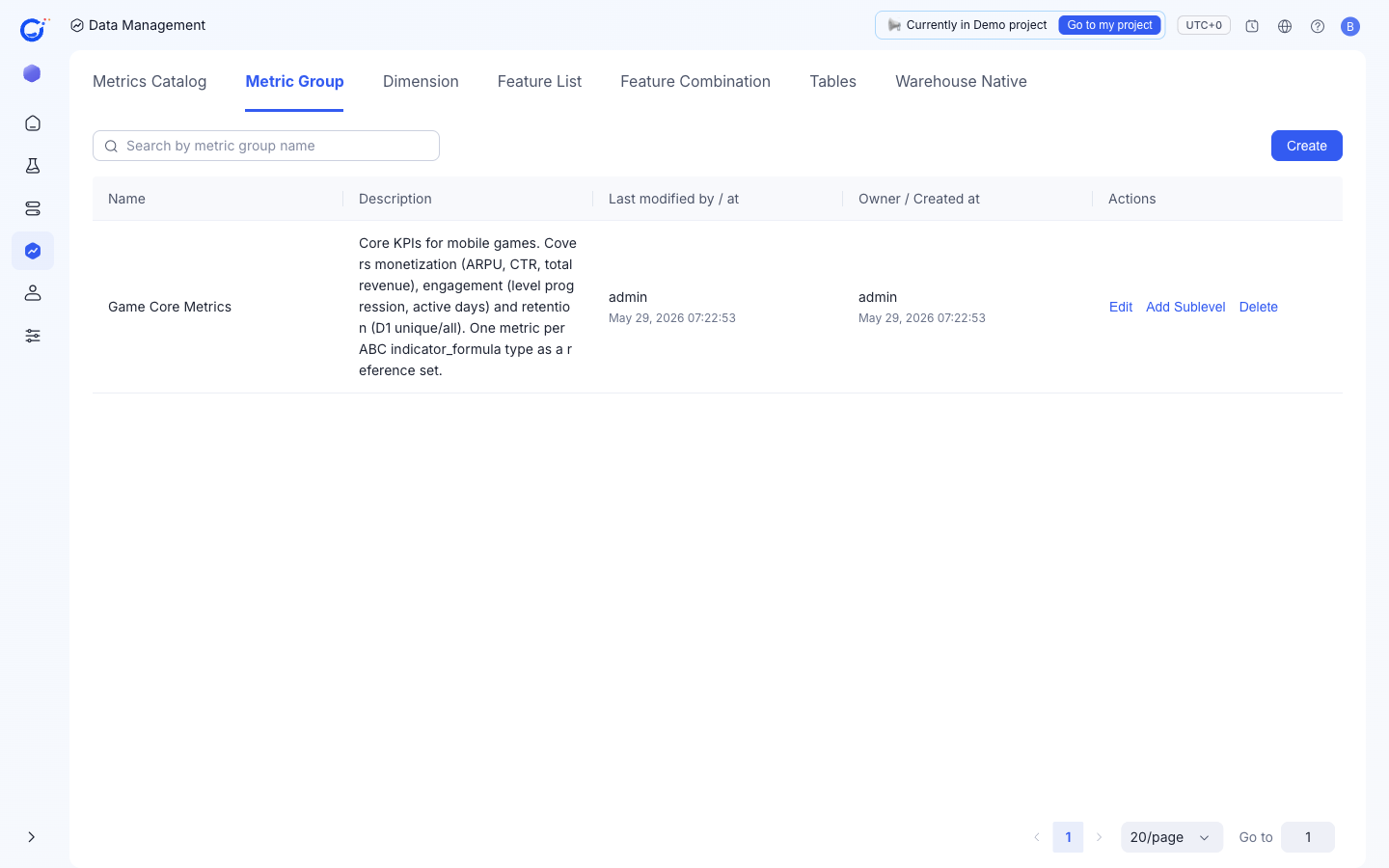Switch to the Dimension tab
This screenshot has width=1389, height=868.
pos(421,81)
